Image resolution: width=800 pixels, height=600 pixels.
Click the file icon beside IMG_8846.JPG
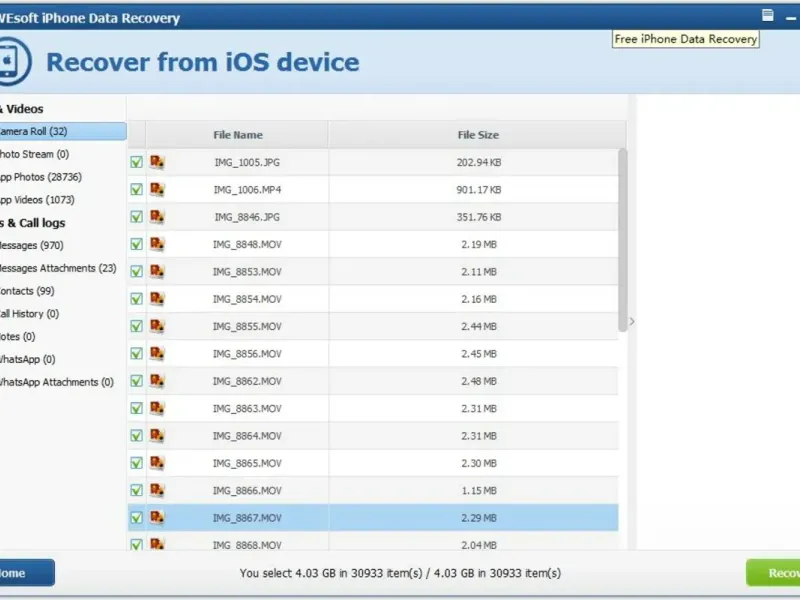[x=157, y=217]
